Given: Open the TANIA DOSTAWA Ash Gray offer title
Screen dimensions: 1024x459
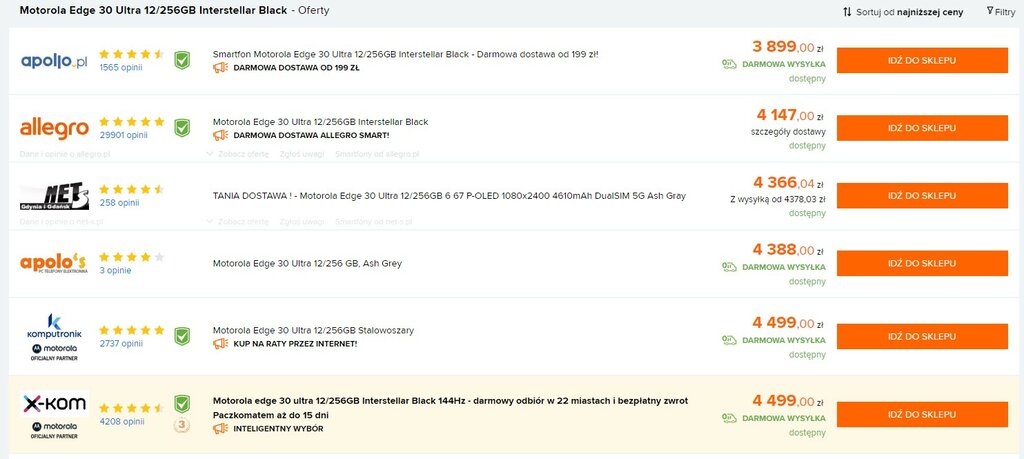Looking at the screenshot, I should 449,196.
